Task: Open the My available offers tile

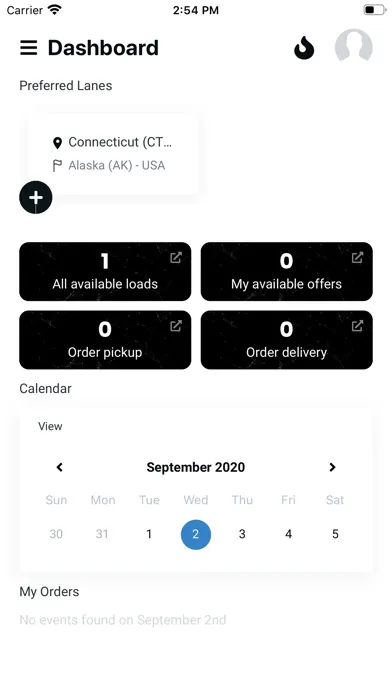Action: (x=287, y=271)
